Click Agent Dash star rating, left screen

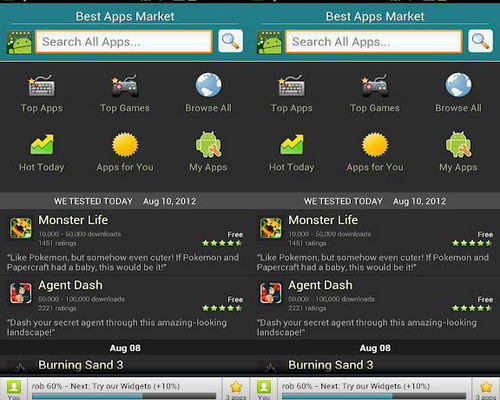(222, 308)
